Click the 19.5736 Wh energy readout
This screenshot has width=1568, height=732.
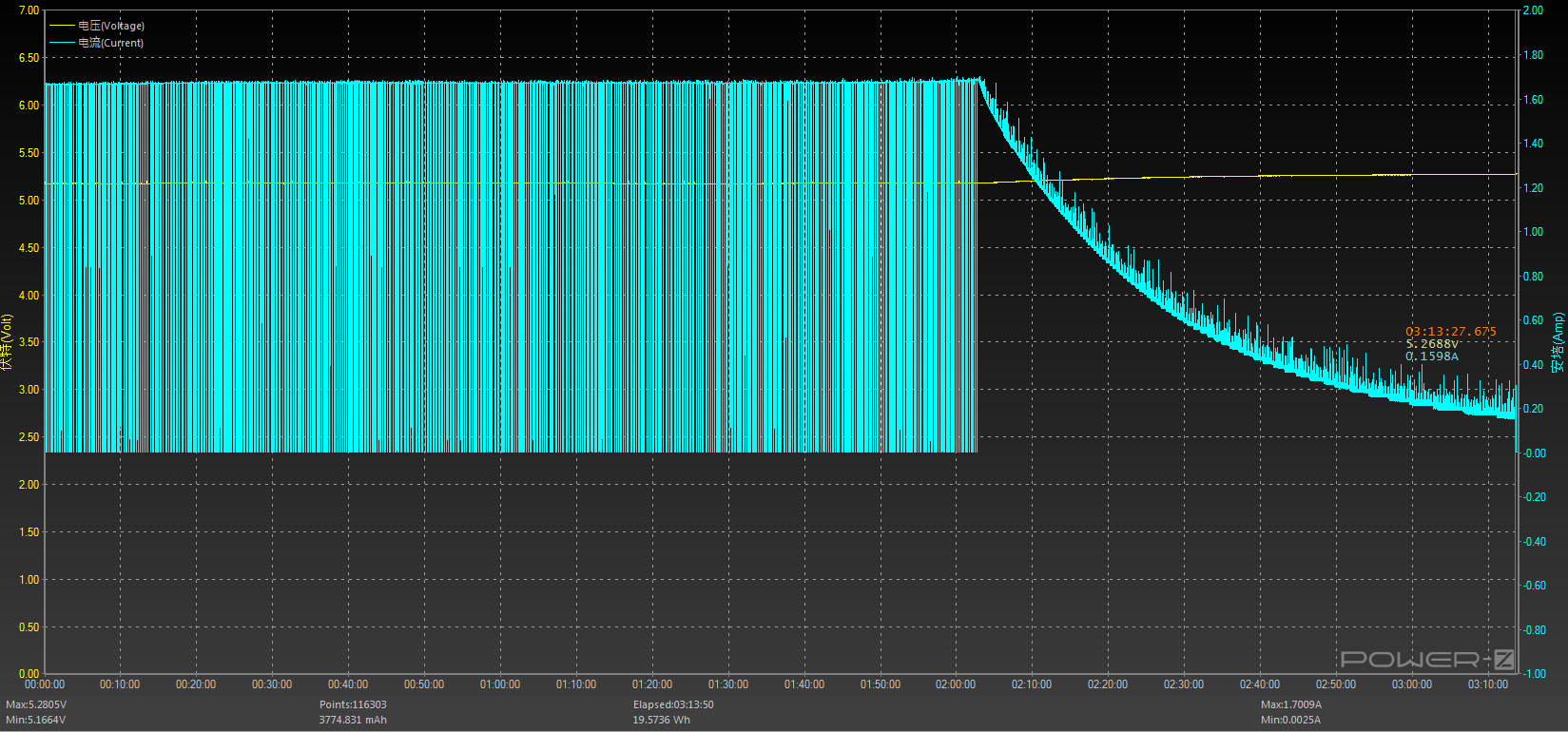pyautogui.click(x=662, y=720)
